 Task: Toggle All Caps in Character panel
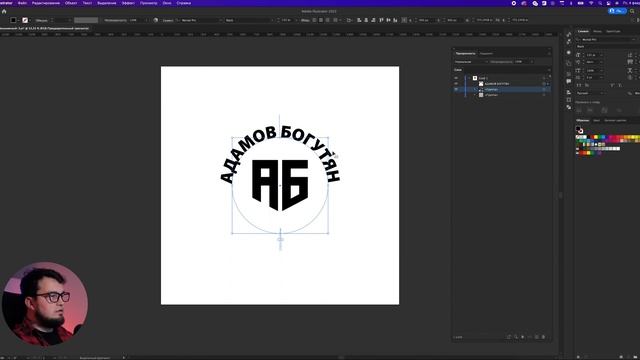[x=578, y=85]
